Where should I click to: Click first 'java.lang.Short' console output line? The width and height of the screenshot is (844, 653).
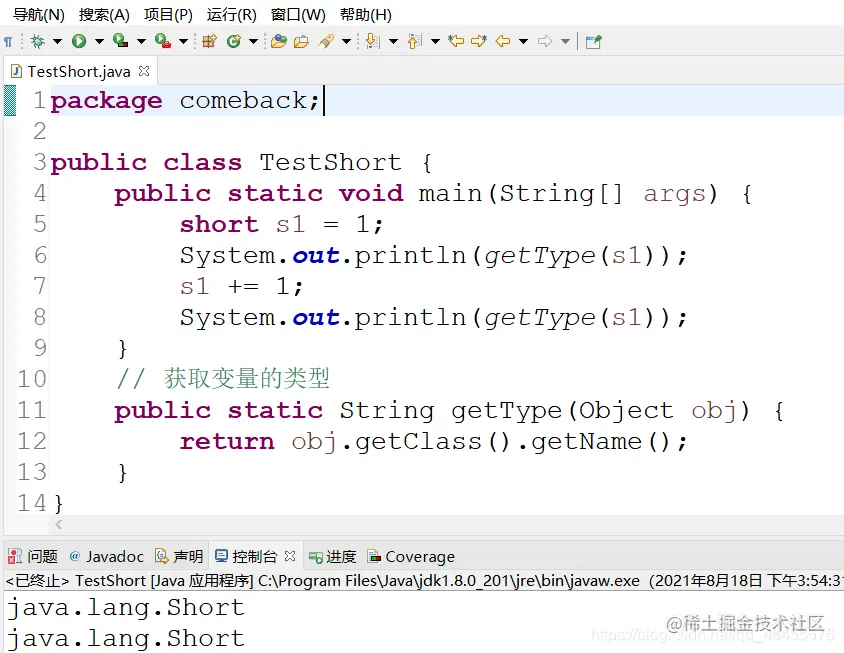[x=125, y=607]
